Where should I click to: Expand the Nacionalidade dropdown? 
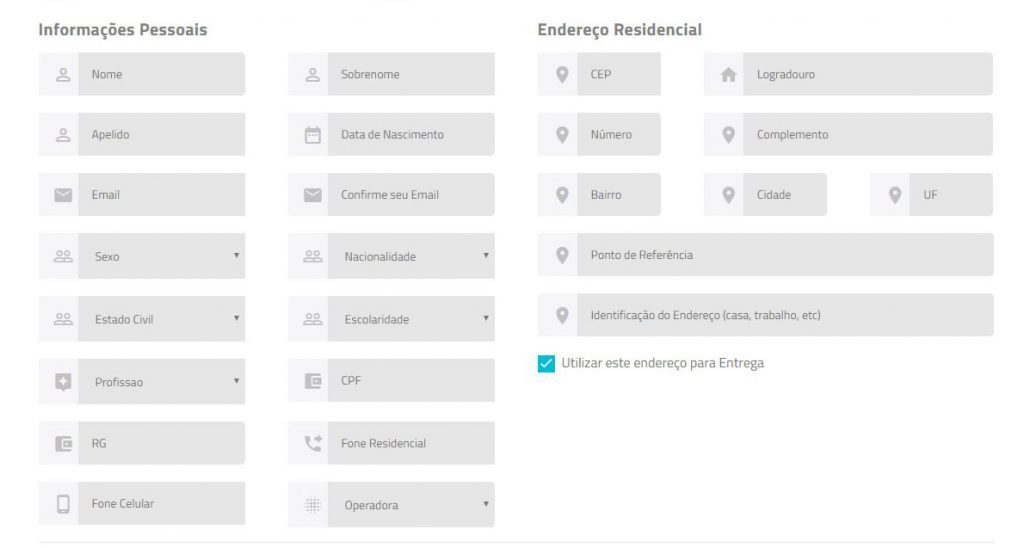click(x=411, y=257)
